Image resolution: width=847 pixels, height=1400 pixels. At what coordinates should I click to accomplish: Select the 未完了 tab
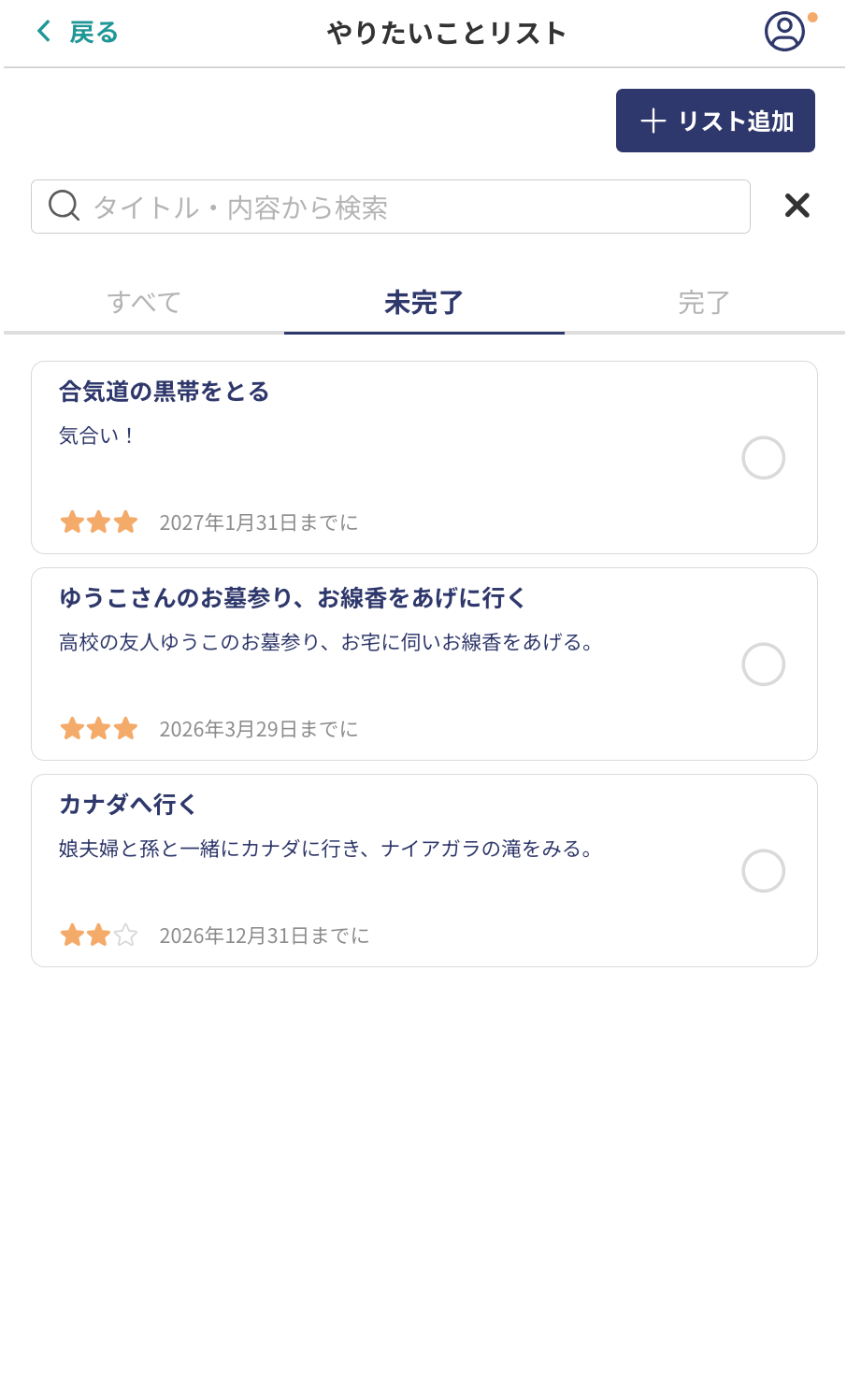pyautogui.click(x=423, y=303)
